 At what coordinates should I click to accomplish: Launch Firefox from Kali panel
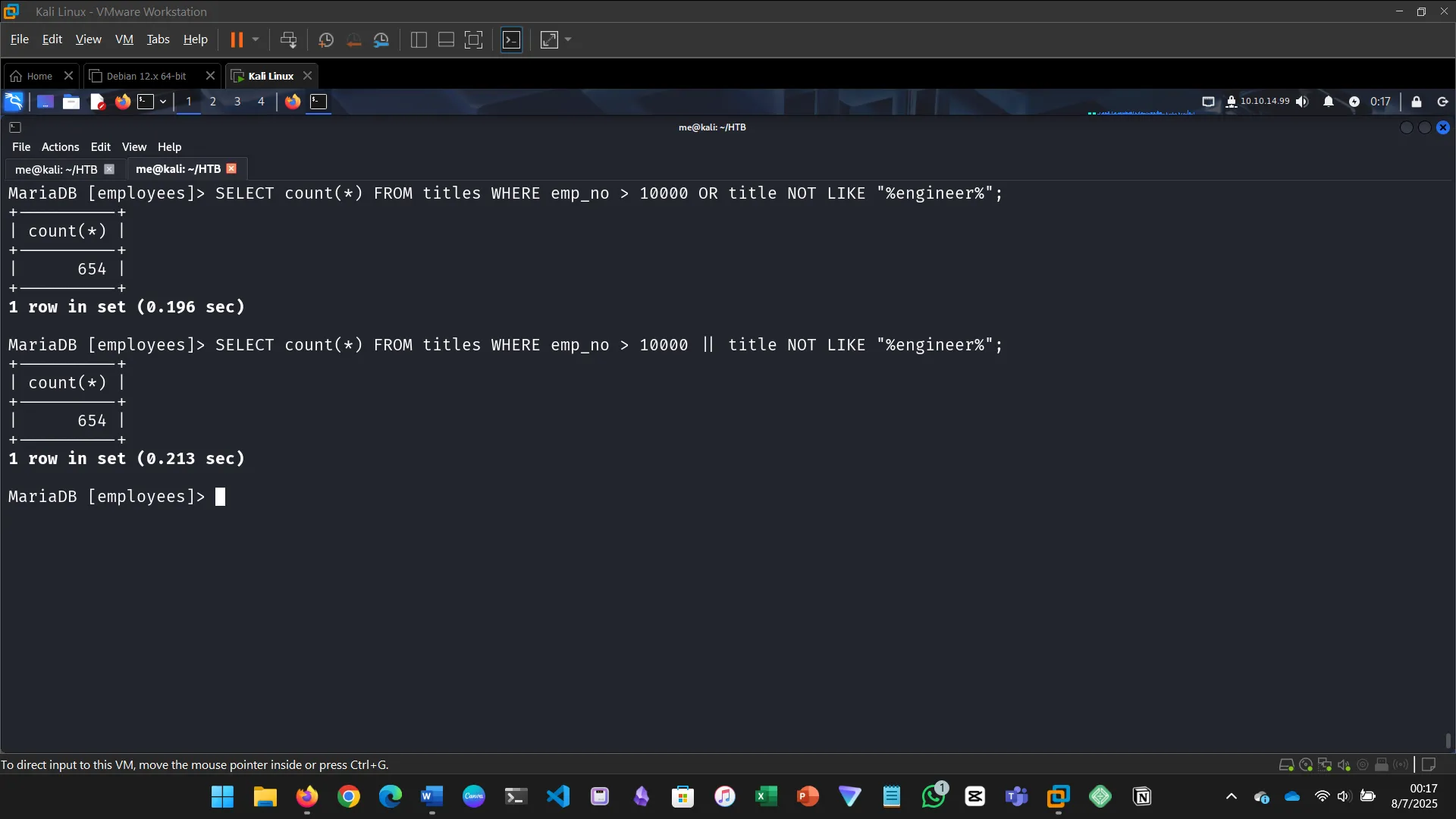coord(122,102)
